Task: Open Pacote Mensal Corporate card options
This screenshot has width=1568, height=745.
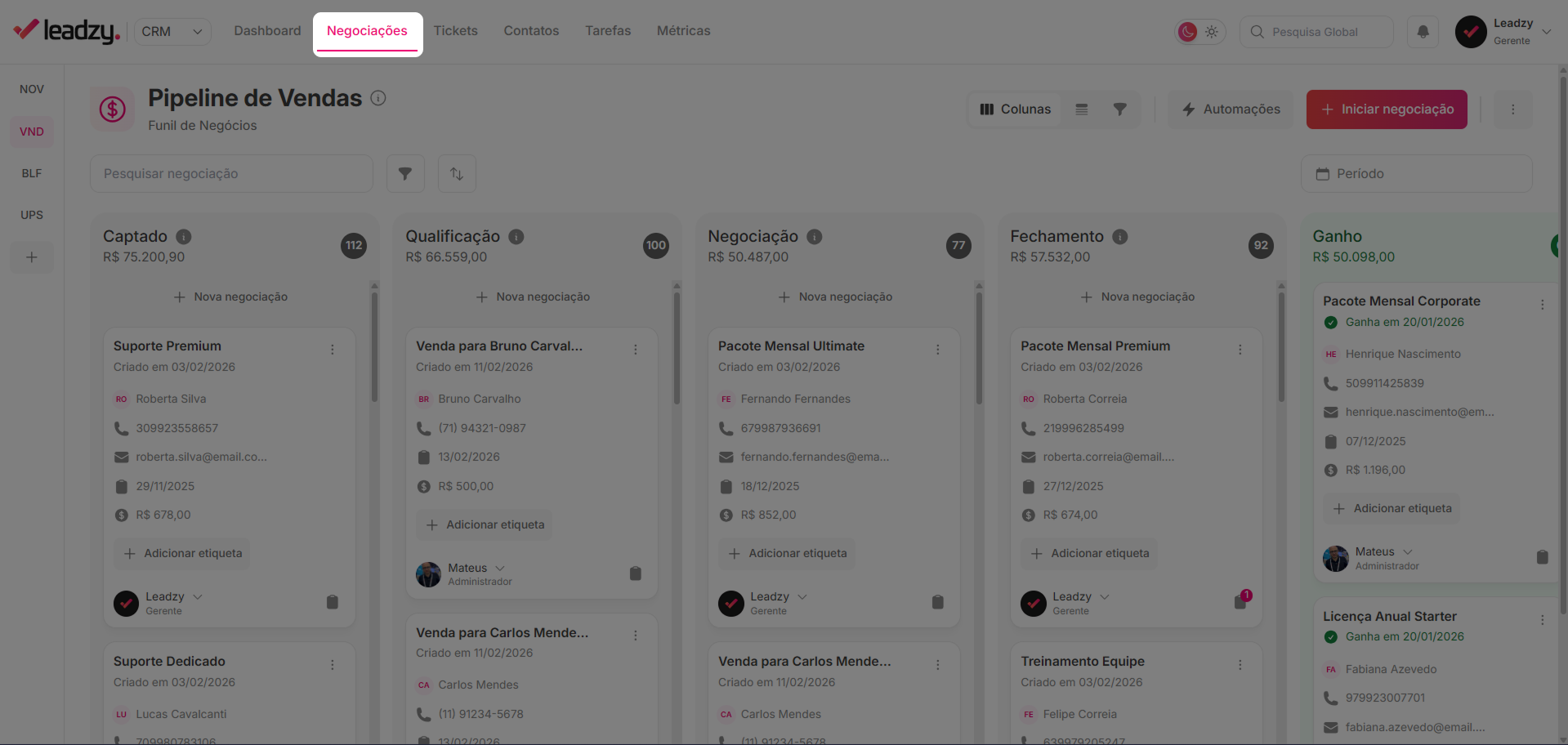Action: coord(1543,305)
